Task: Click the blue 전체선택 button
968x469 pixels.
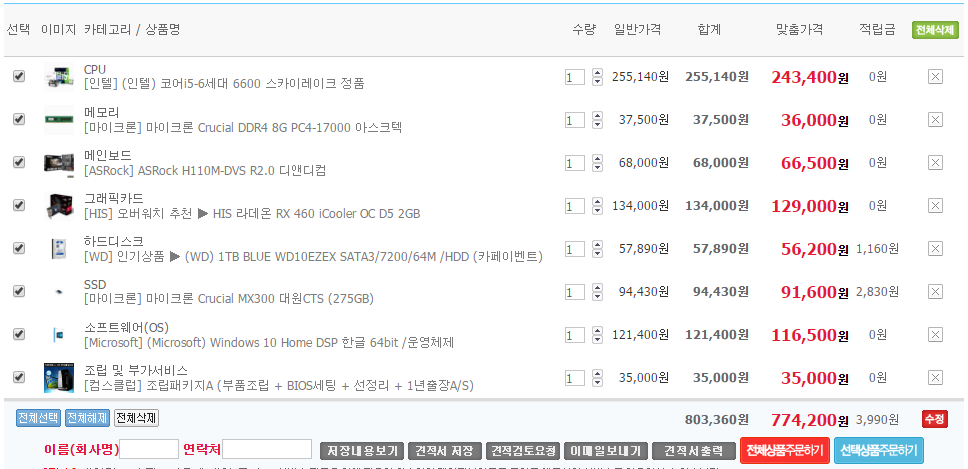Action: coord(38,418)
